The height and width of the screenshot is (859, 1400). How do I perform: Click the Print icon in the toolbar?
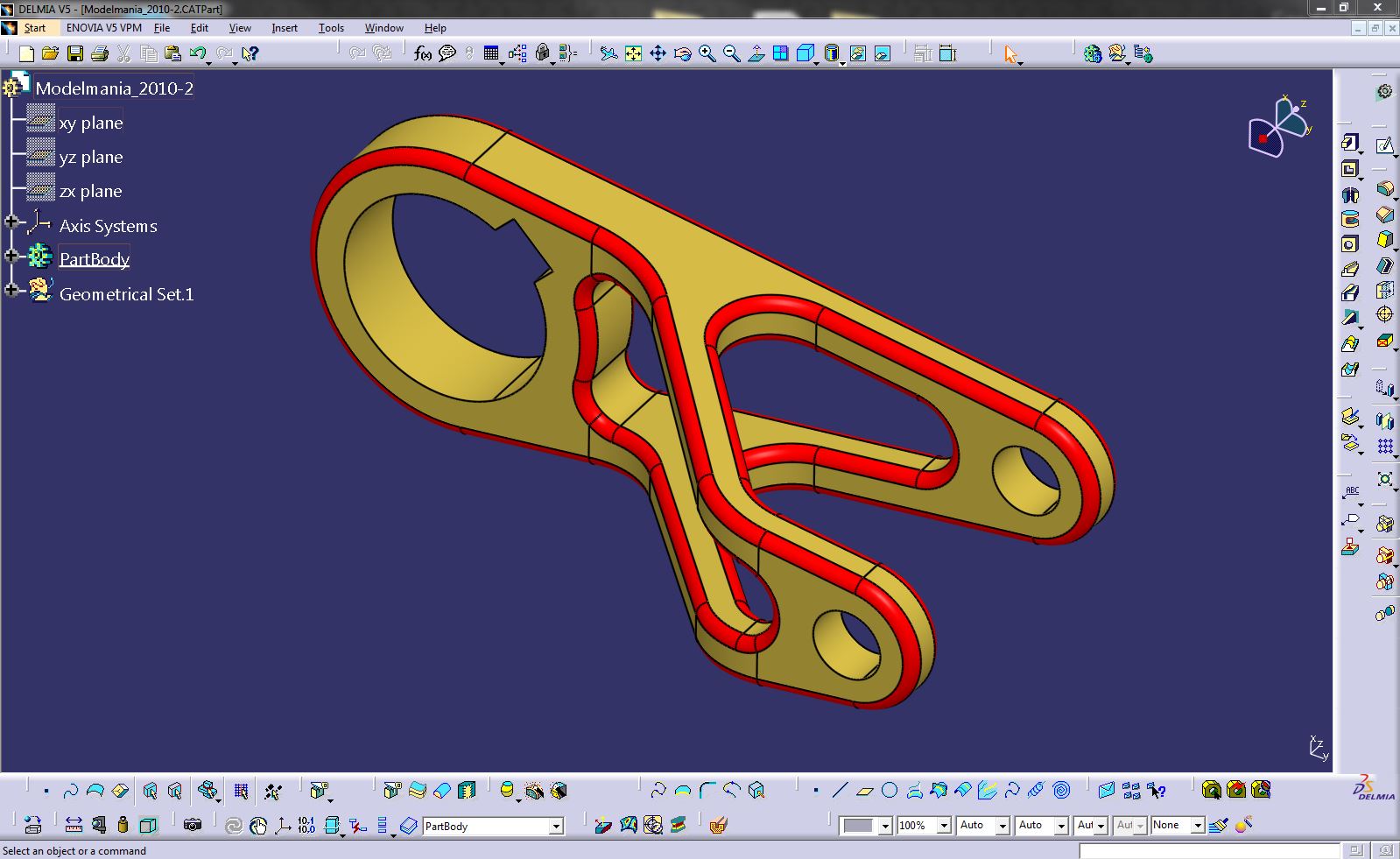100,53
